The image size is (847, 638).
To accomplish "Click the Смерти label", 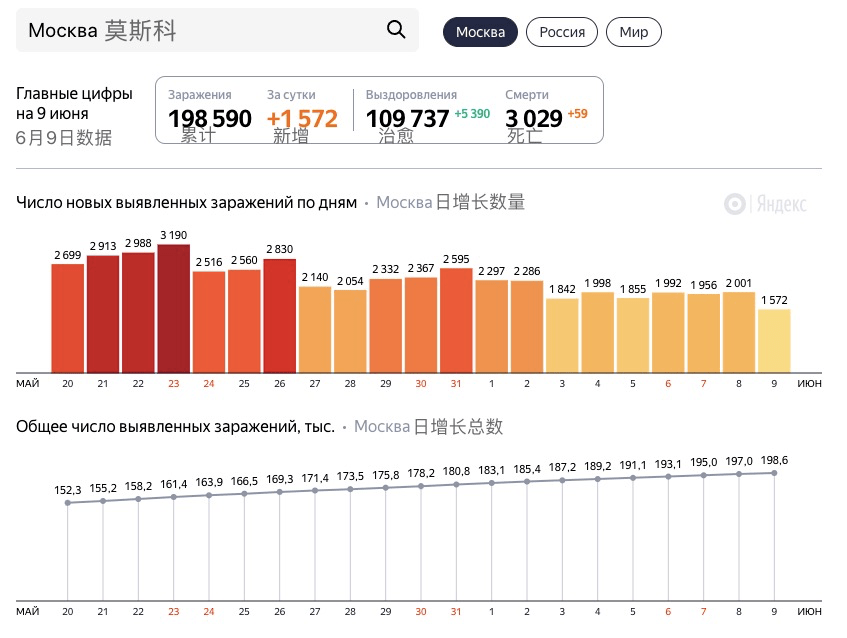I will (x=527, y=95).
